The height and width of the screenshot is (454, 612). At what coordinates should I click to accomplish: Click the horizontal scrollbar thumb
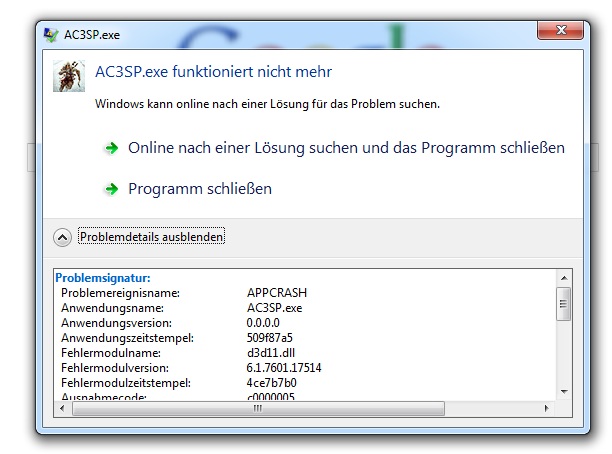[x=258, y=408]
